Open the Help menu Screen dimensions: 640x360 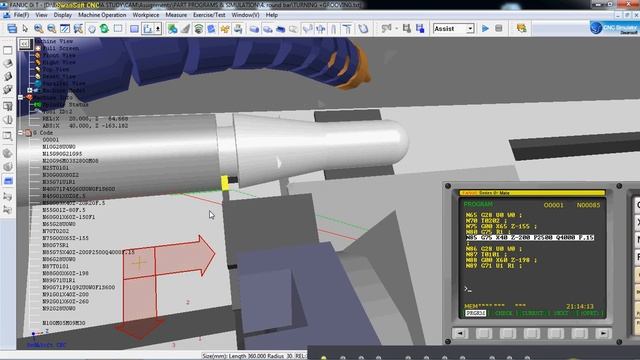271,15
